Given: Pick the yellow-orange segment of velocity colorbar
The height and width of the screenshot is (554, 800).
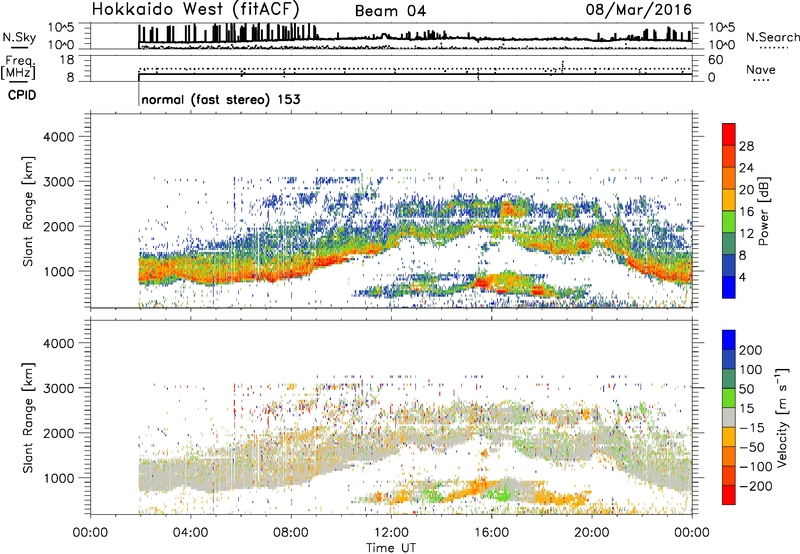Looking at the screenshot, I should [x=729, y=437].
